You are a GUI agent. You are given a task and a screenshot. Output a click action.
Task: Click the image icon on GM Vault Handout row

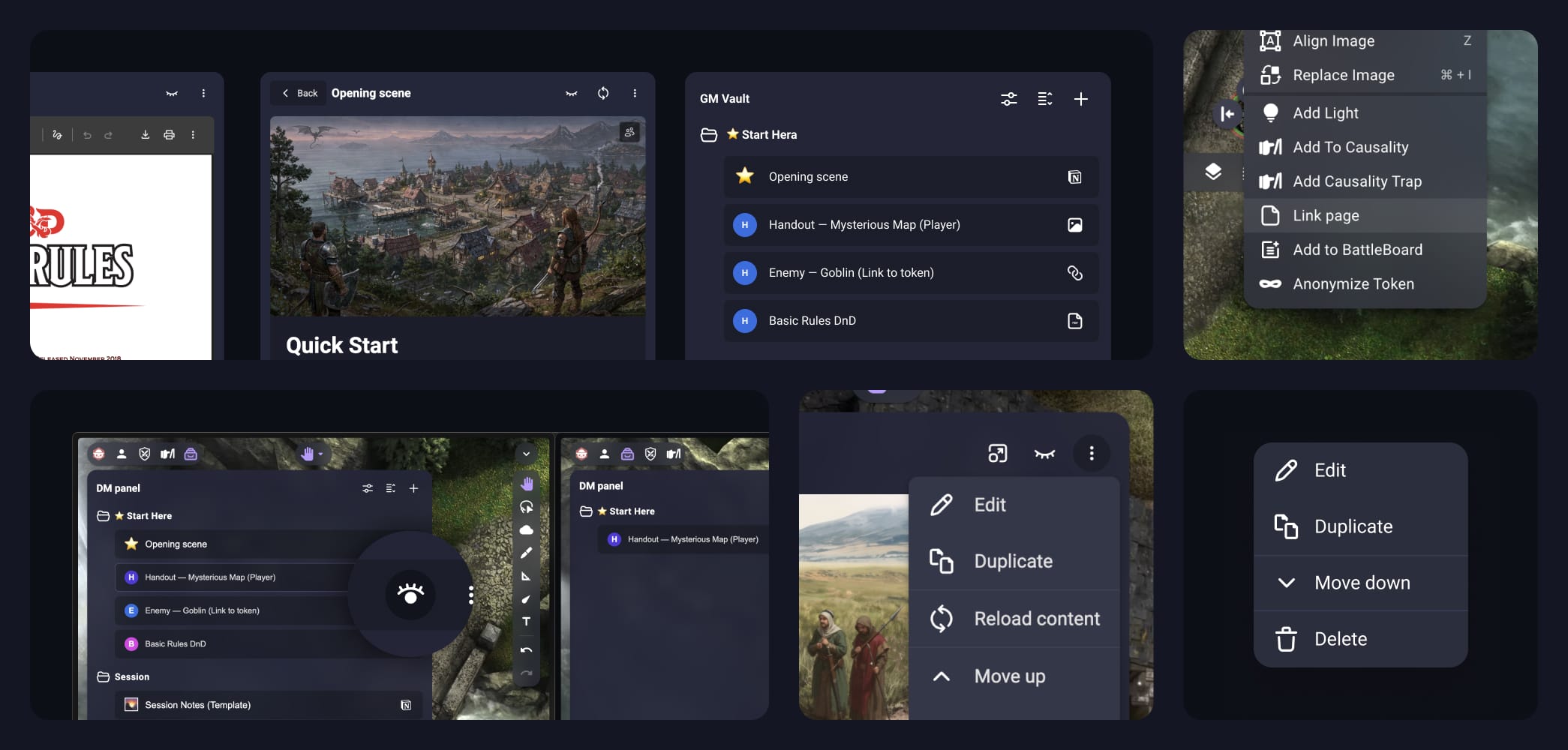[1075, 225]
